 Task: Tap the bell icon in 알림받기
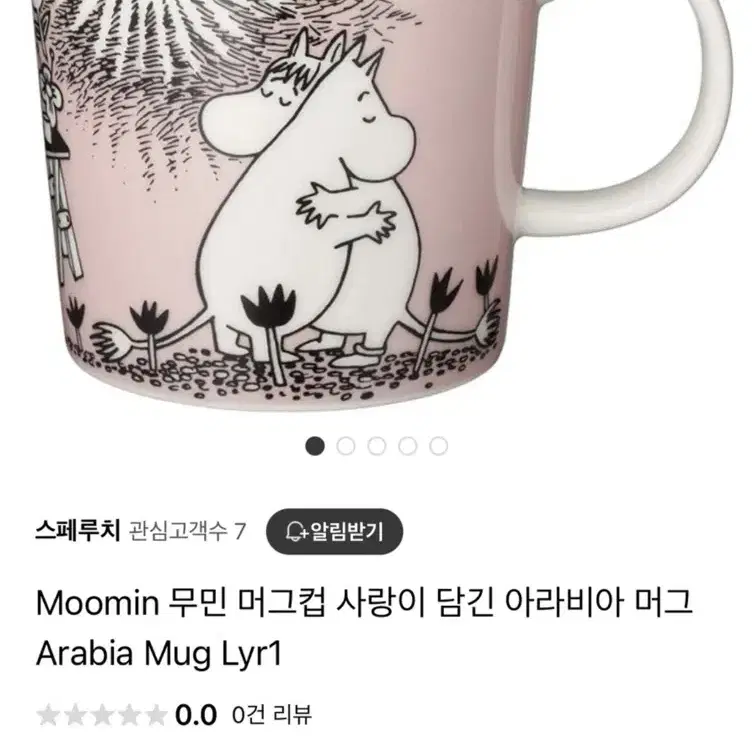click(x=295, y=531)
